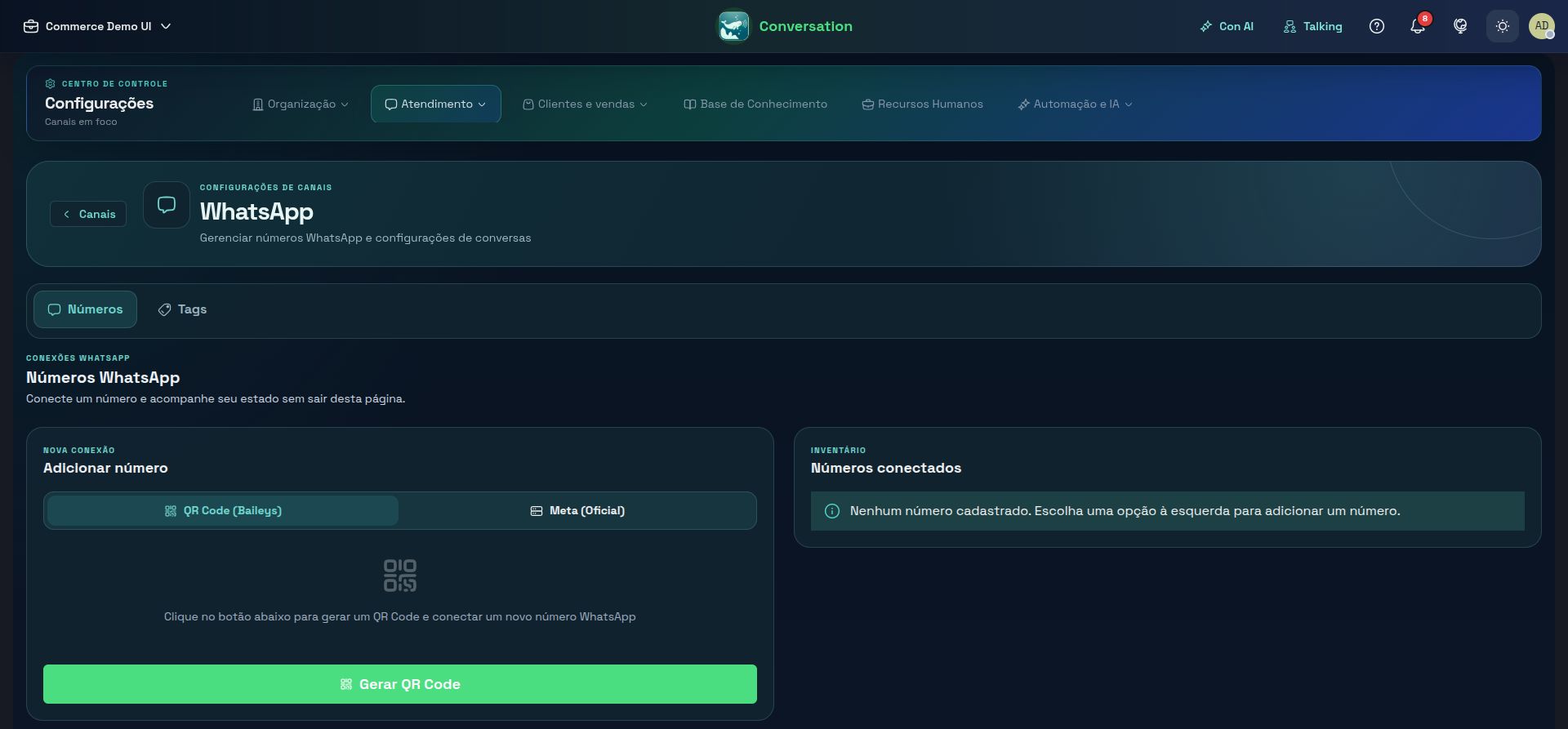The height and width of the screenshot is (729, 1568).
Task: Click the large QR code placeholder icon
Action: coord(400,576)
